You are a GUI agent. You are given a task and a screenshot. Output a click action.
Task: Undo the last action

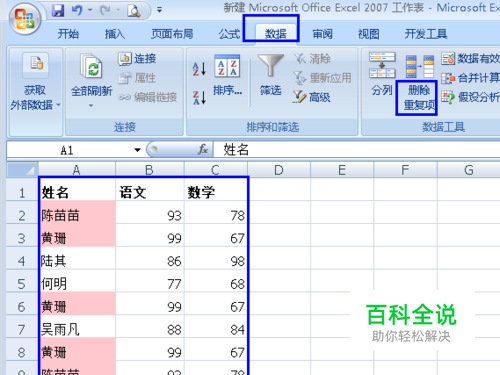[77, 11]
